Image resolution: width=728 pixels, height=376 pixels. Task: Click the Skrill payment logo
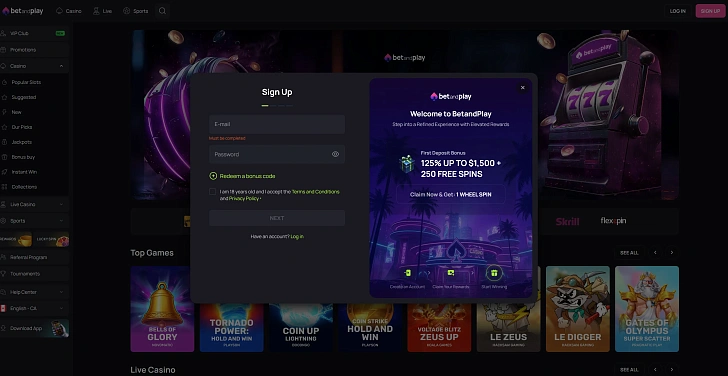(567, 221)
